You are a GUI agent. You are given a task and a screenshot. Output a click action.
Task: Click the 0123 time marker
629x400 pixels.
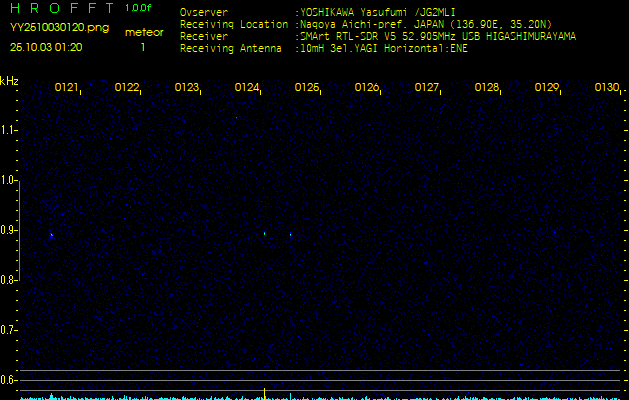point(187,87)
